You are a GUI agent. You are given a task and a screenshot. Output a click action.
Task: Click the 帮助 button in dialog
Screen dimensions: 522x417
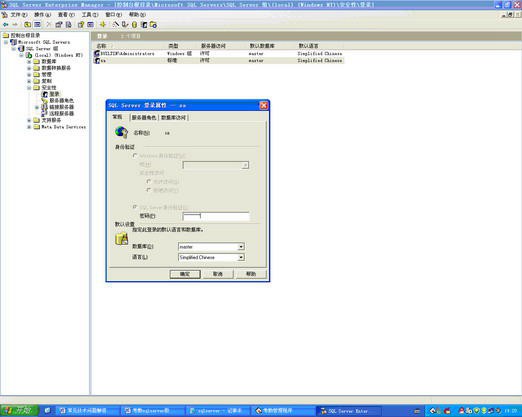(251, 274)
